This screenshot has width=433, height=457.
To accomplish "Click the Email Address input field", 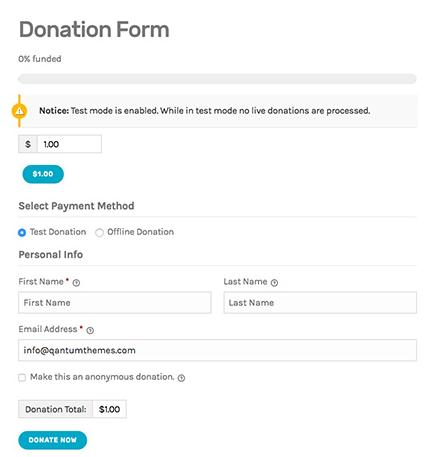I will click(217, 350).
